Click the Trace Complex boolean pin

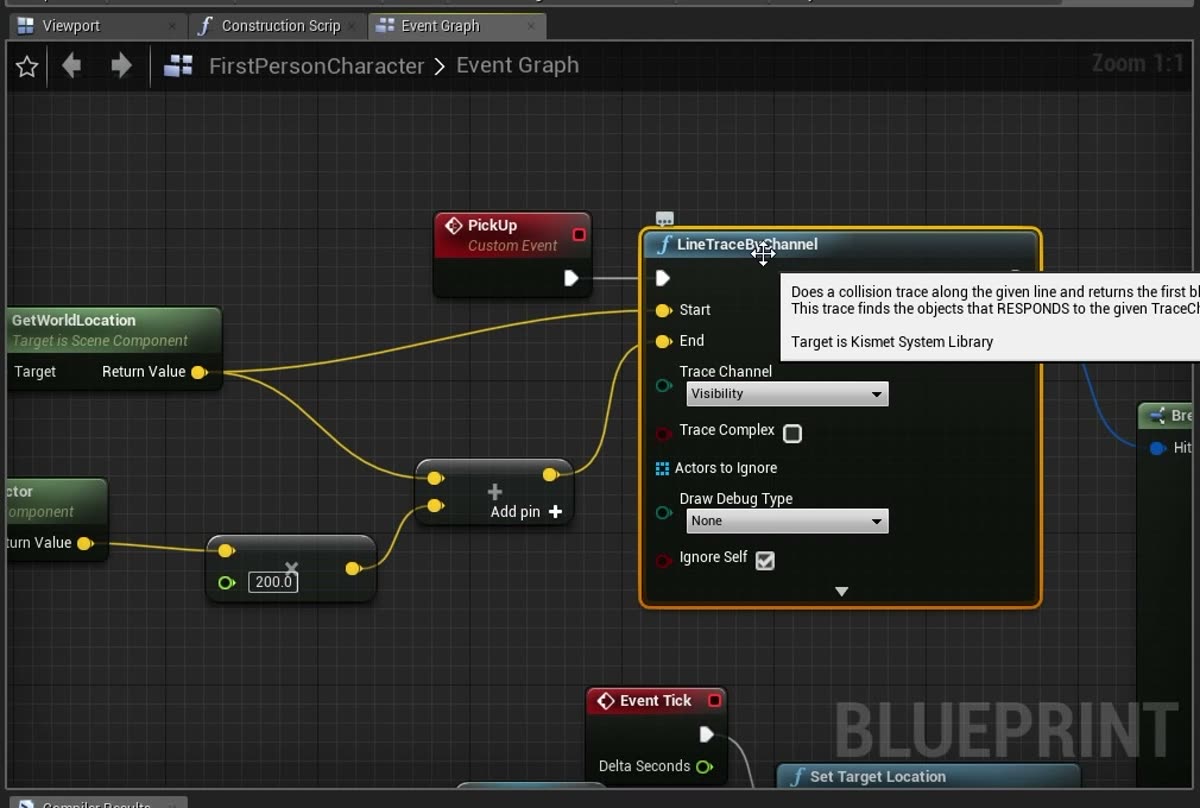tap(663, 434)
